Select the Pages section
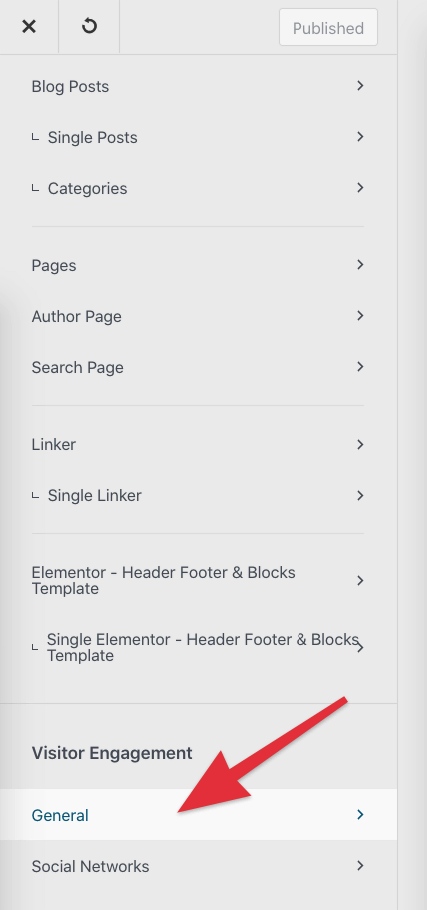The width and height of the screenshot is (427, 910). click(x=198, y=265)
